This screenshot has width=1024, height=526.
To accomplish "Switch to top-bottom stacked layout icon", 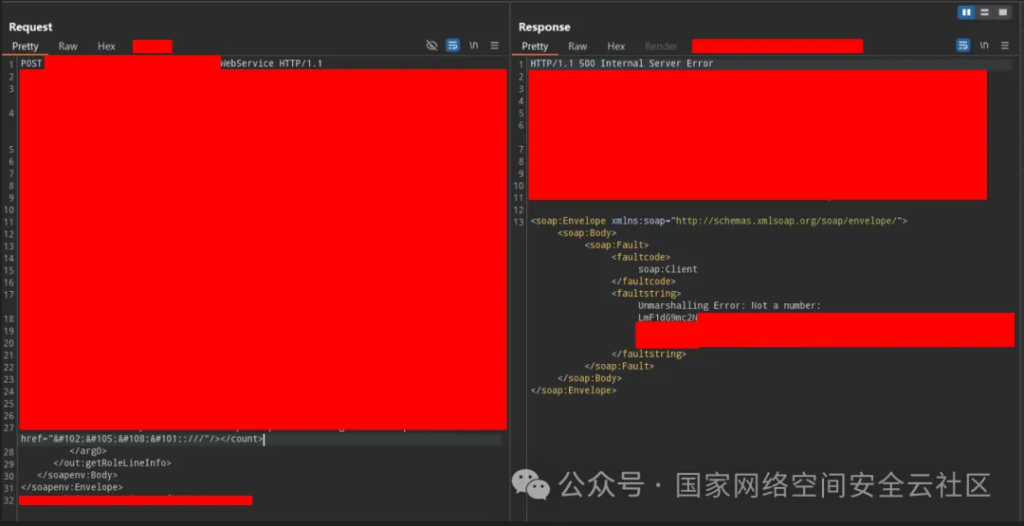I will click(985, 12).
